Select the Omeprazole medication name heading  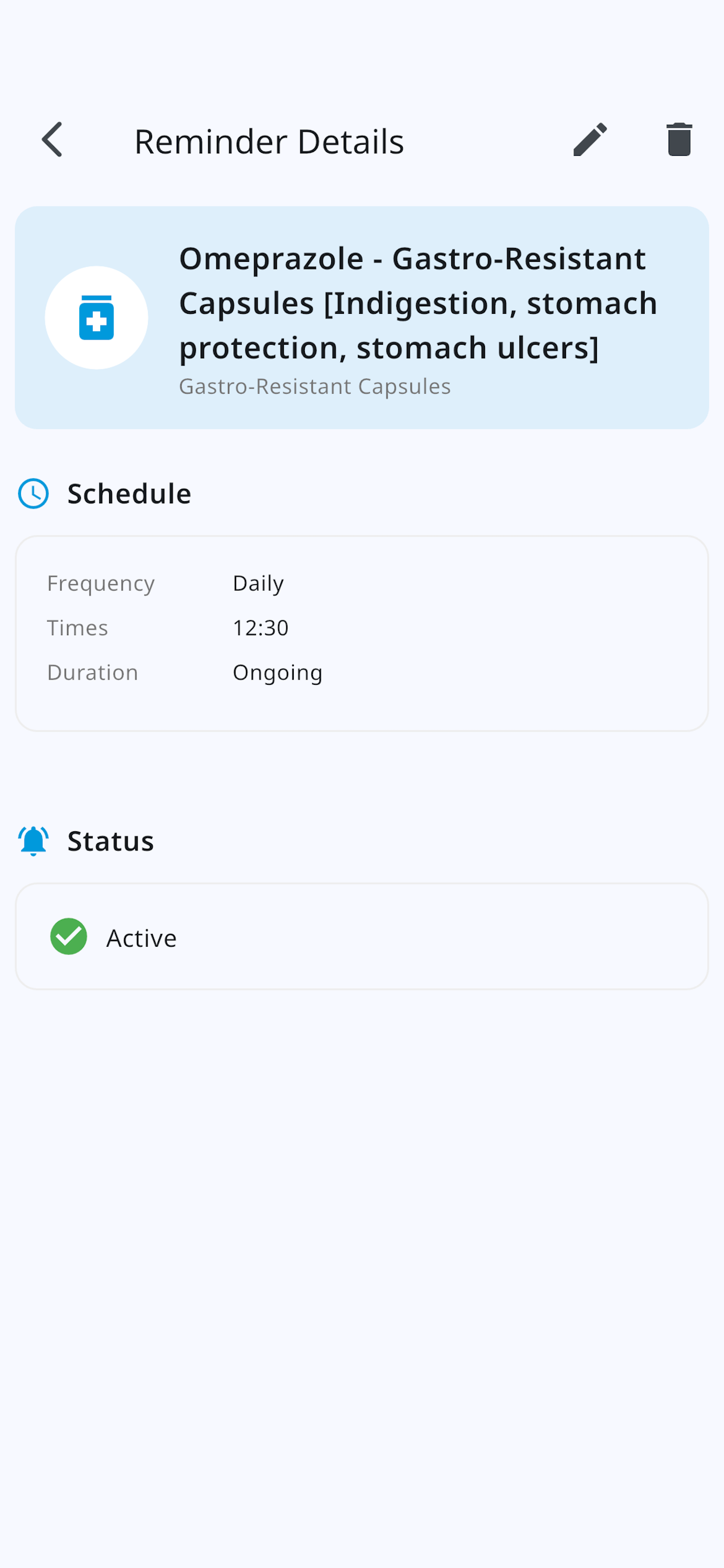tap(419, 303)
